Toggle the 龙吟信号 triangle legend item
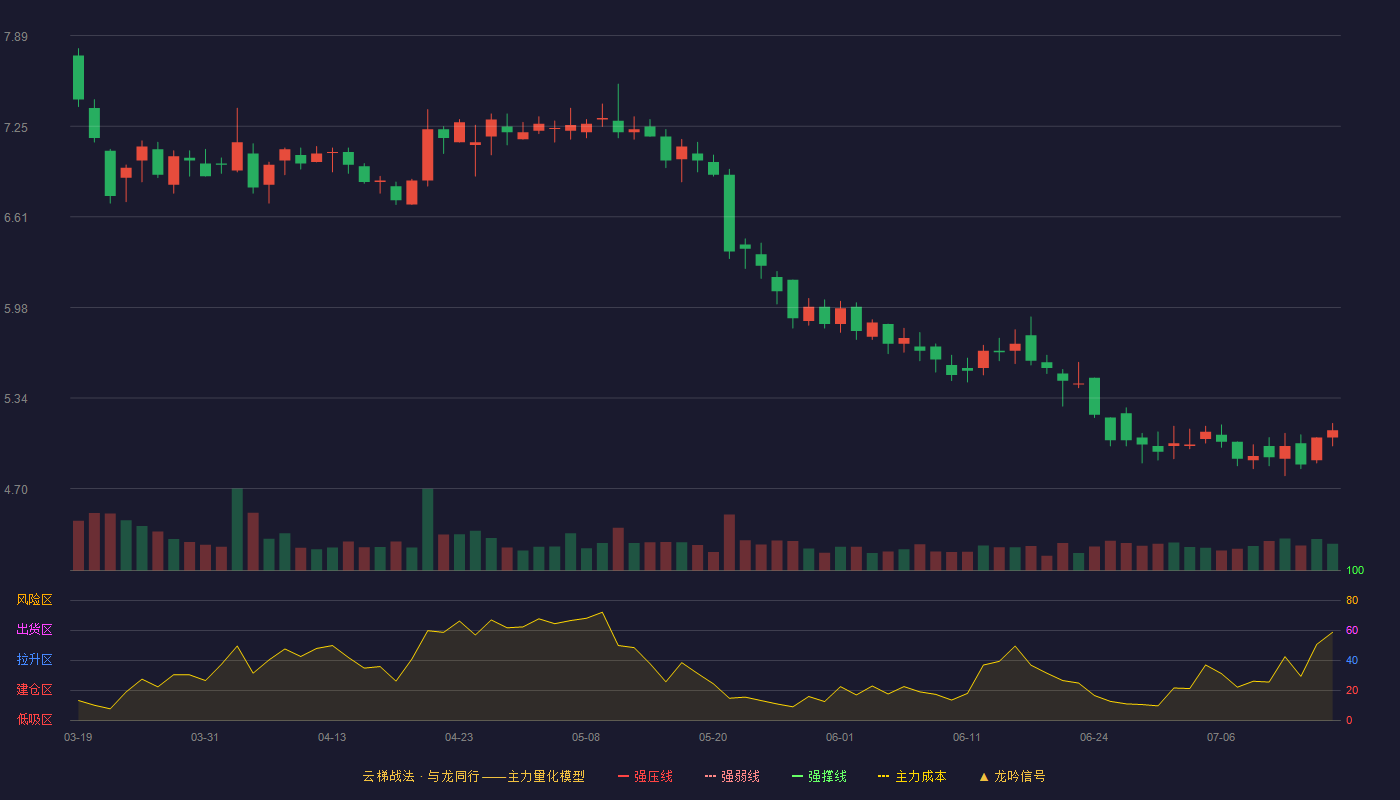 1012,776
